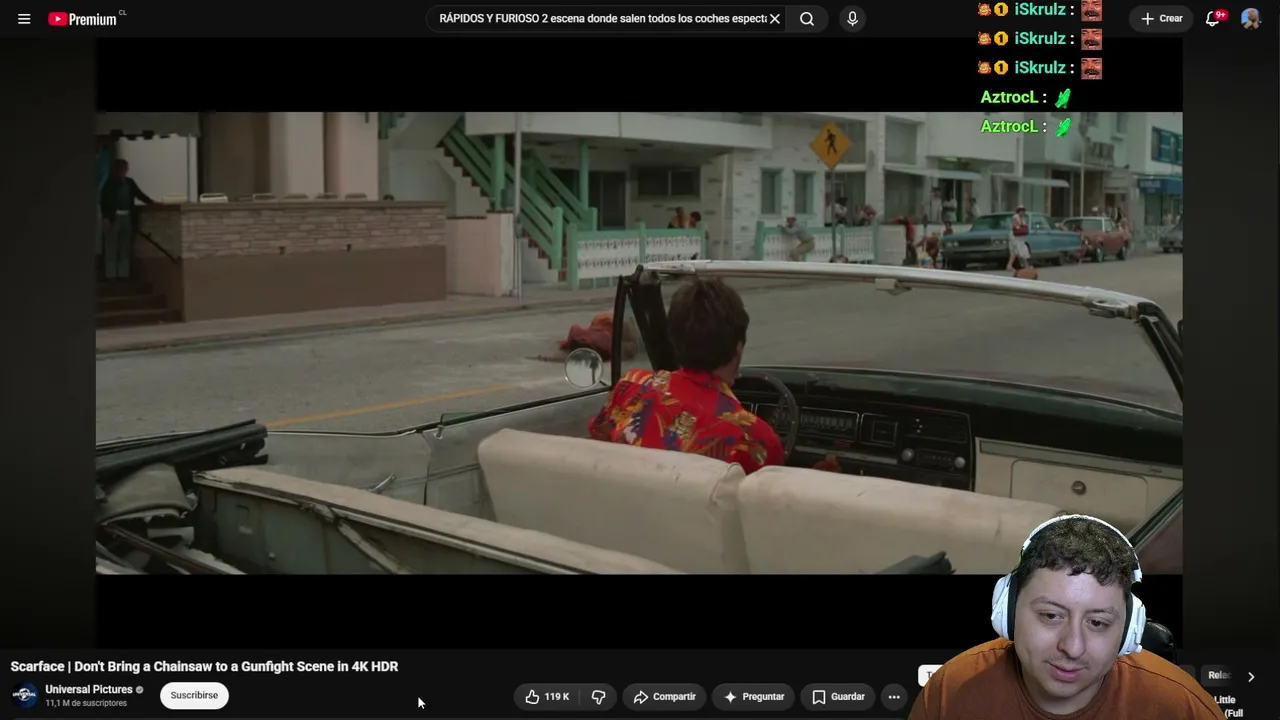The image size is (1280, 720).
Task: Open the notifications bell
Action: coord(1213,19)
